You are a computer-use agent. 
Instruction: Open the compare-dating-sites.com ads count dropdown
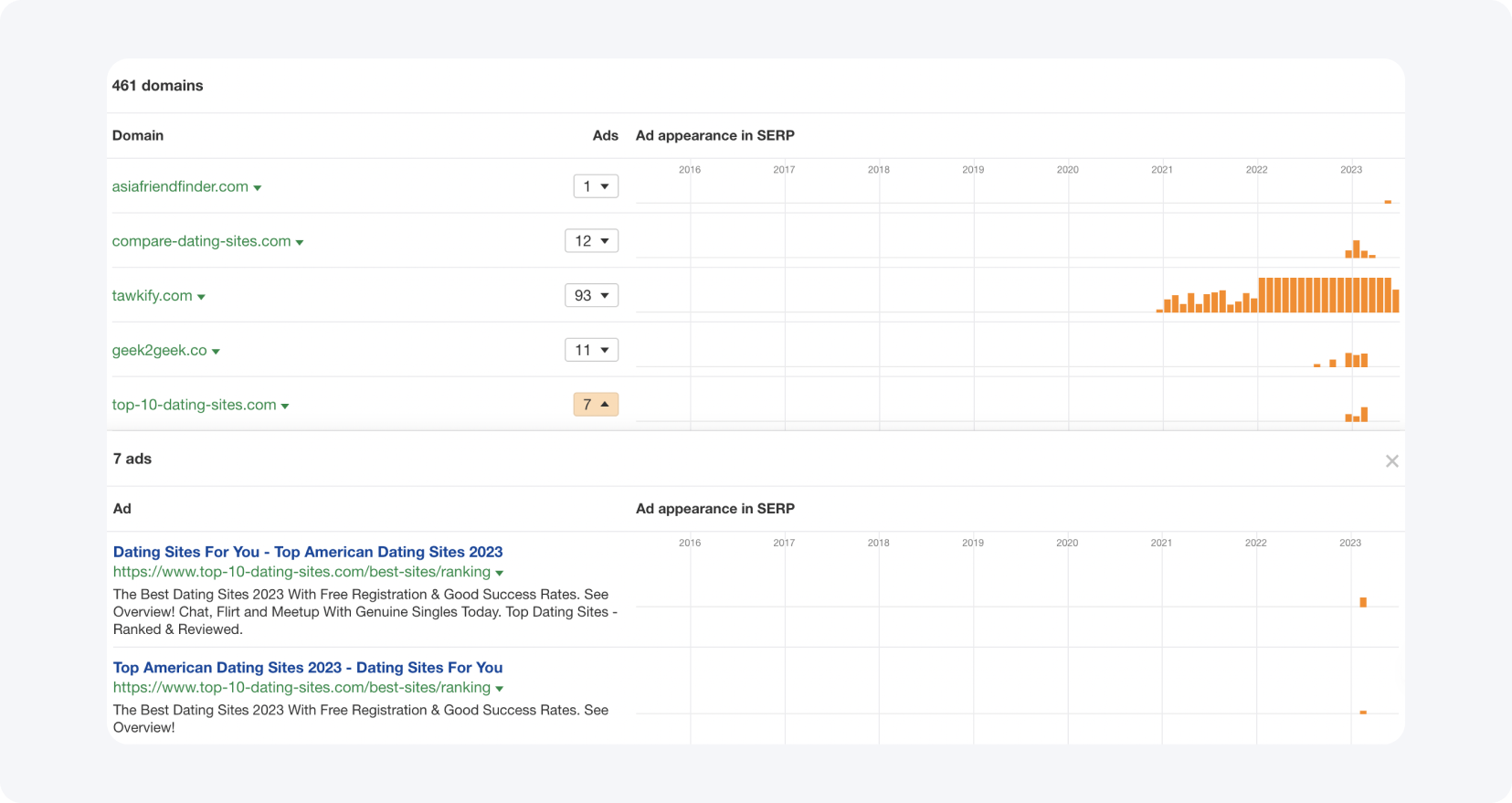[591, 241]
